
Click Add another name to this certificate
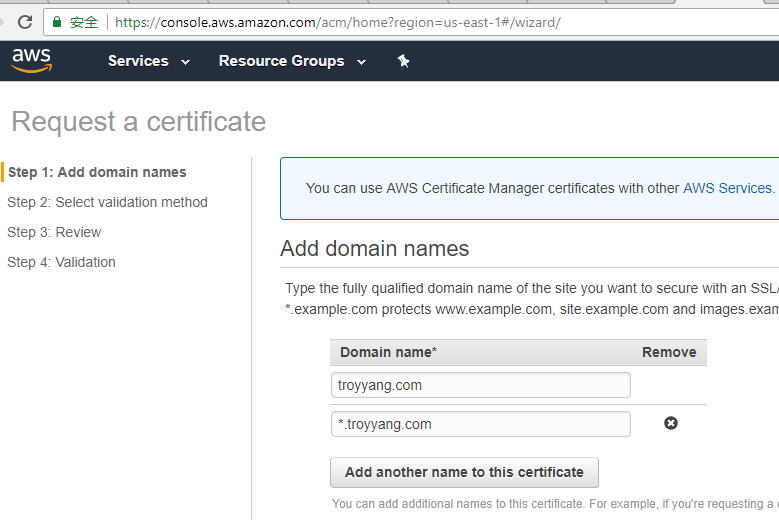pyautogui.click(x=464, y=472)
